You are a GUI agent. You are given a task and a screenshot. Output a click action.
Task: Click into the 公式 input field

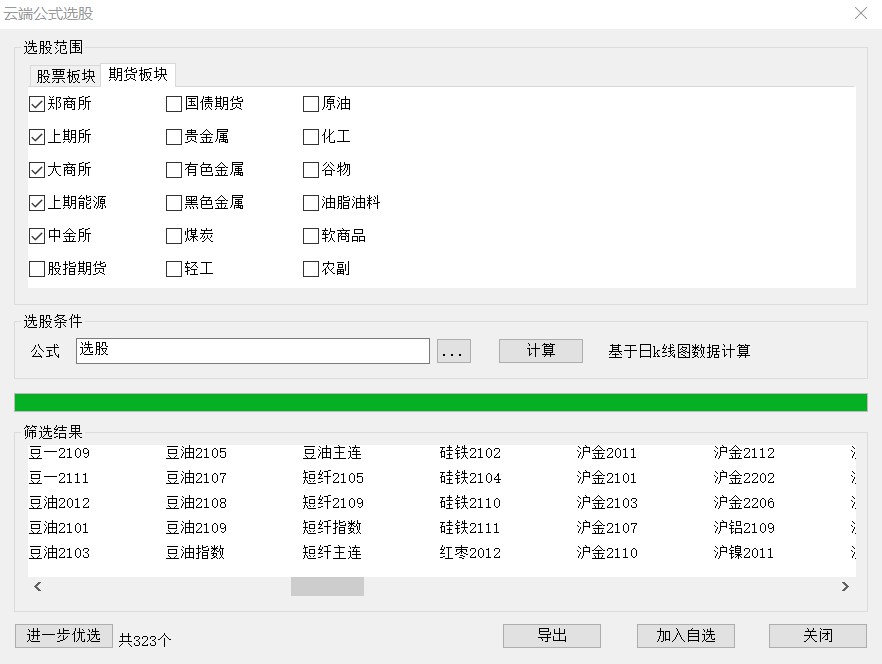pyautogui.click(x=252, y=351)
